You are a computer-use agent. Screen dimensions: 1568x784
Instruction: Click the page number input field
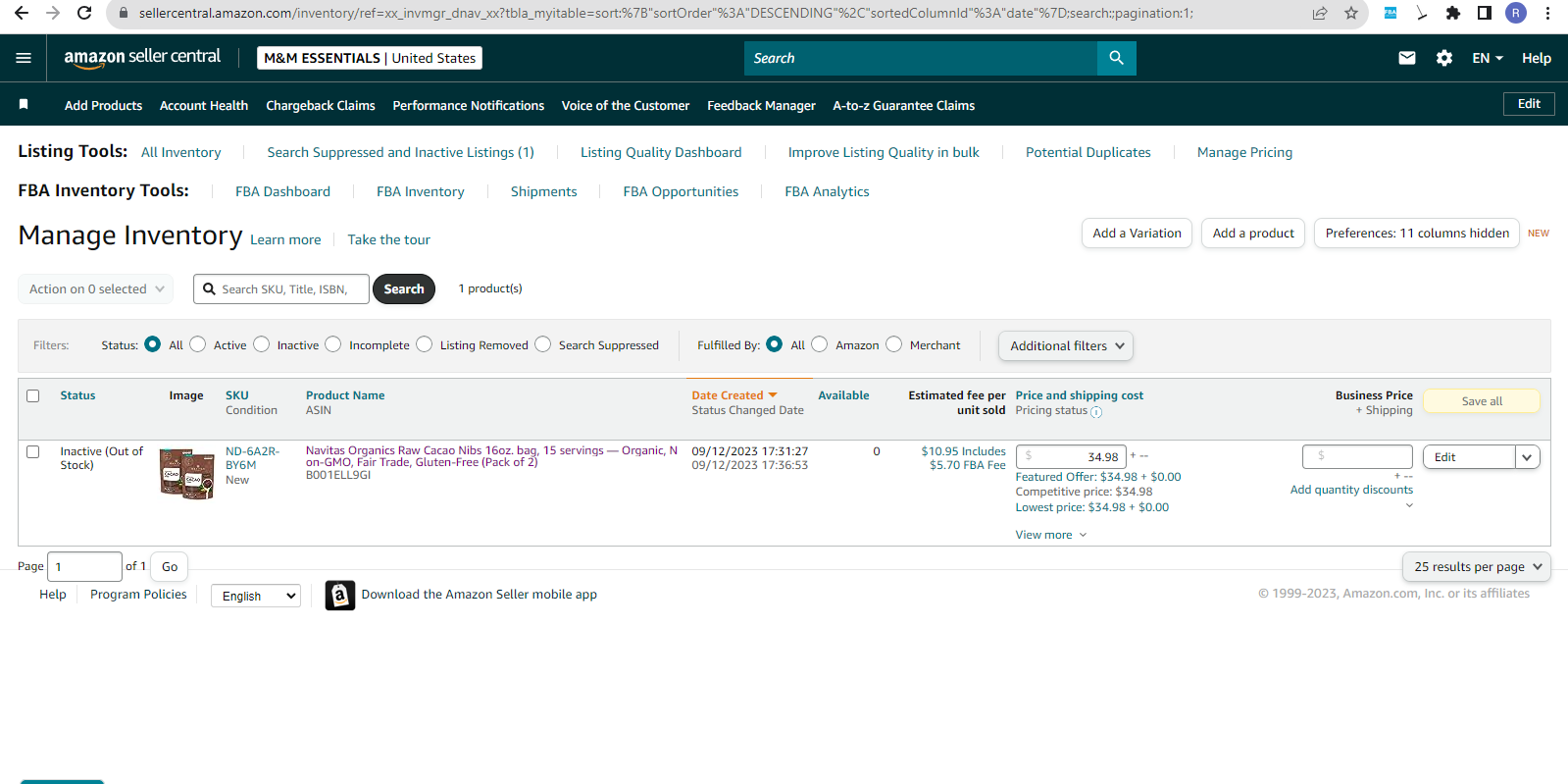84,567
